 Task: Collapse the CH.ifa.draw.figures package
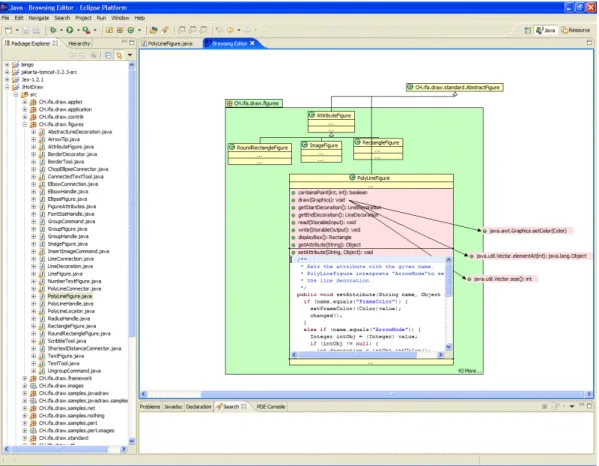pyautogui.click(x=25, y=125)
